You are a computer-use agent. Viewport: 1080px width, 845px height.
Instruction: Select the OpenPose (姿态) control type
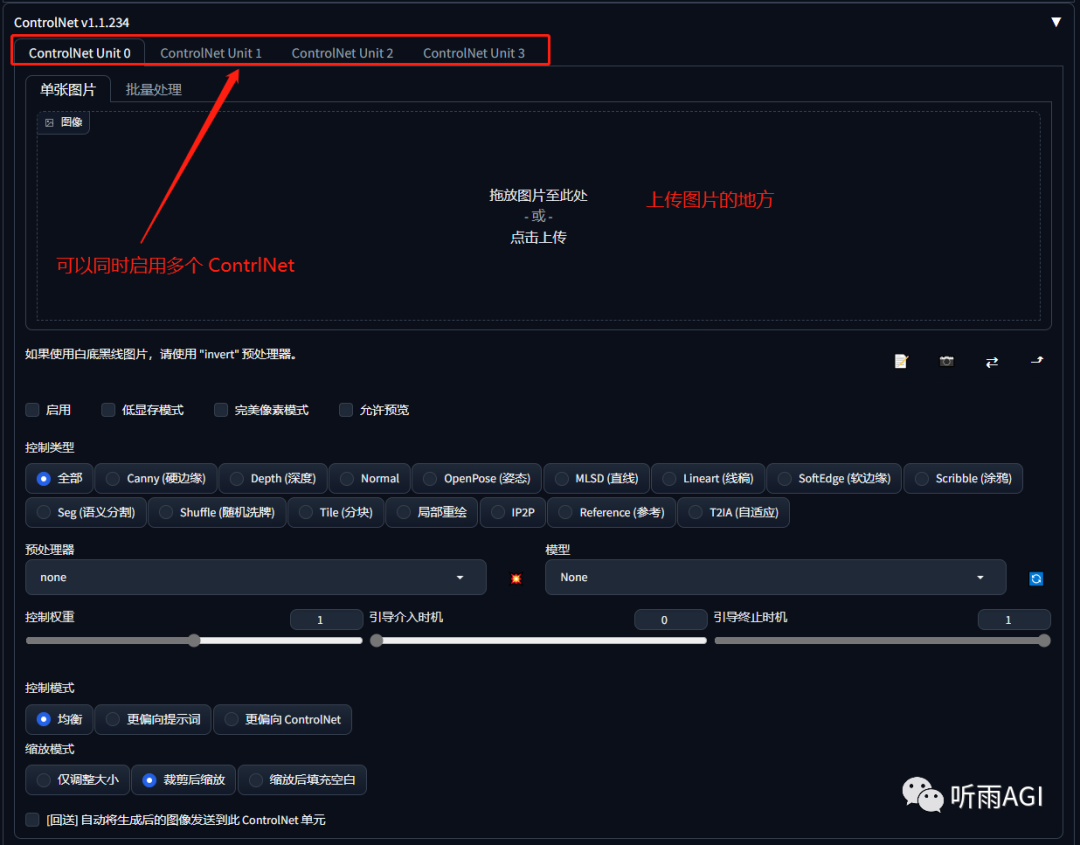click(477, 478)
